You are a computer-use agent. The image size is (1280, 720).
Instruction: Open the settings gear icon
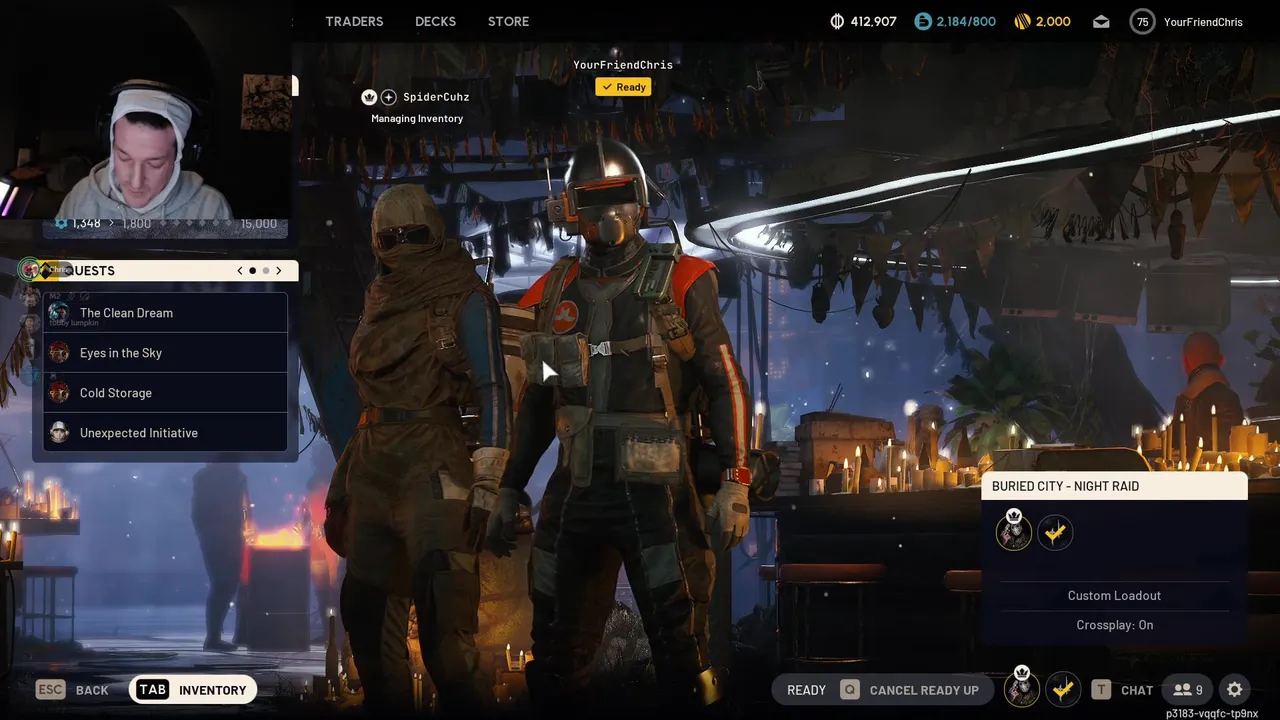1235,690
